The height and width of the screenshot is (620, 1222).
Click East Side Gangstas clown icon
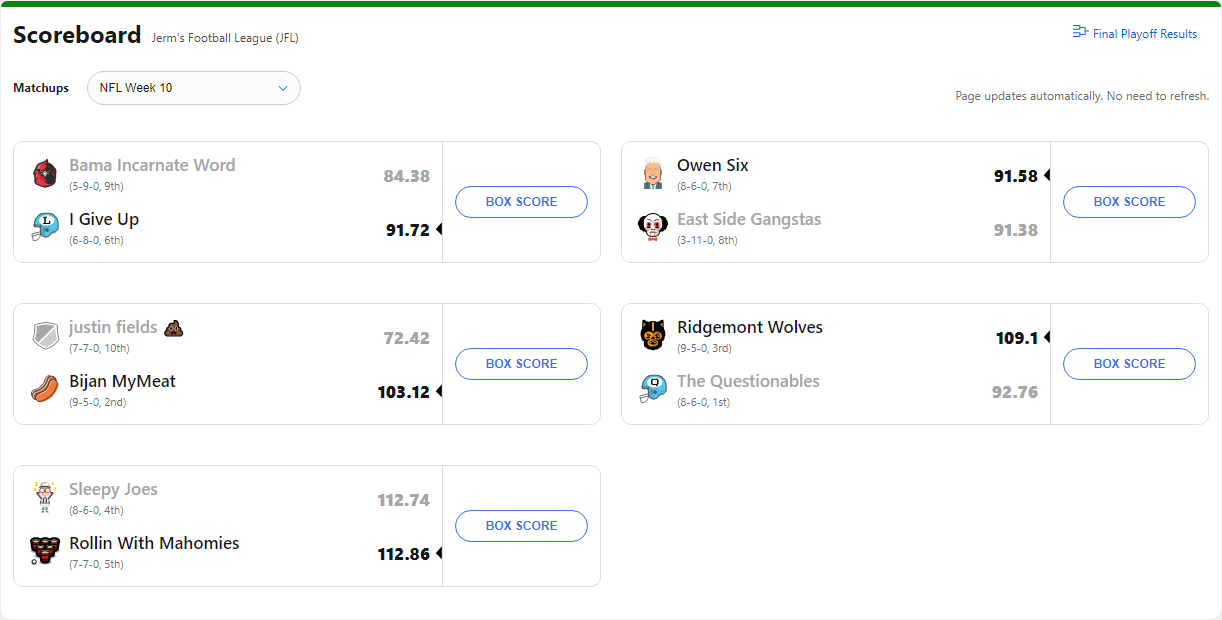point(653,227)
